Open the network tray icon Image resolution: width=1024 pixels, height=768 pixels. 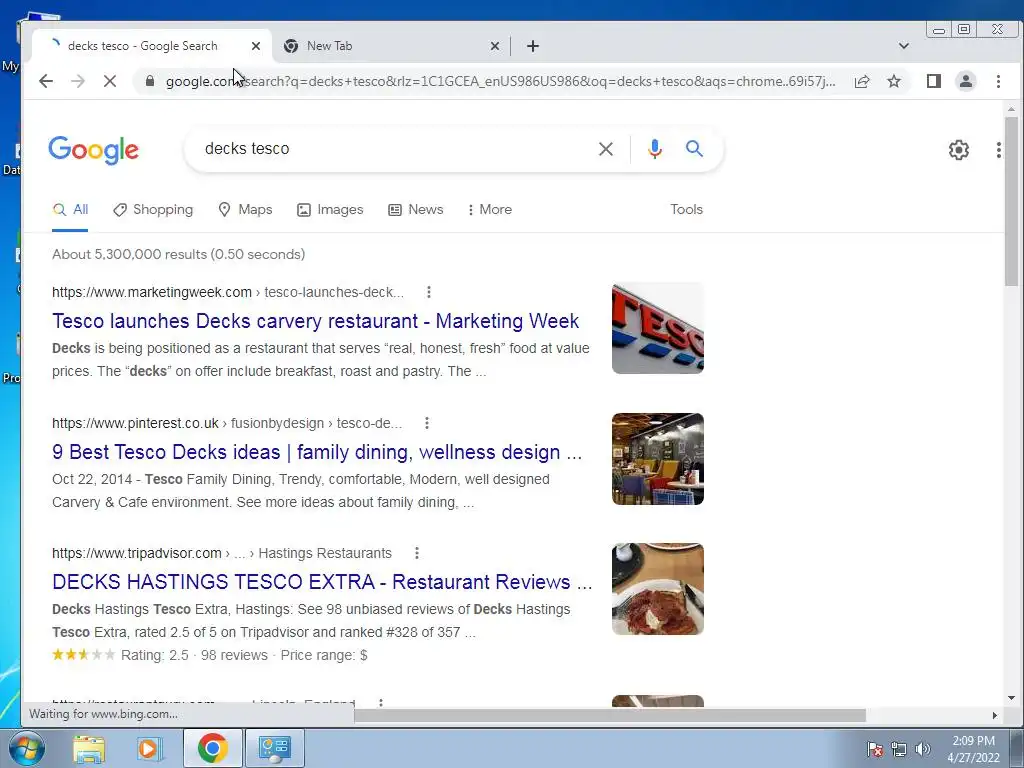[x=899, y=749]
